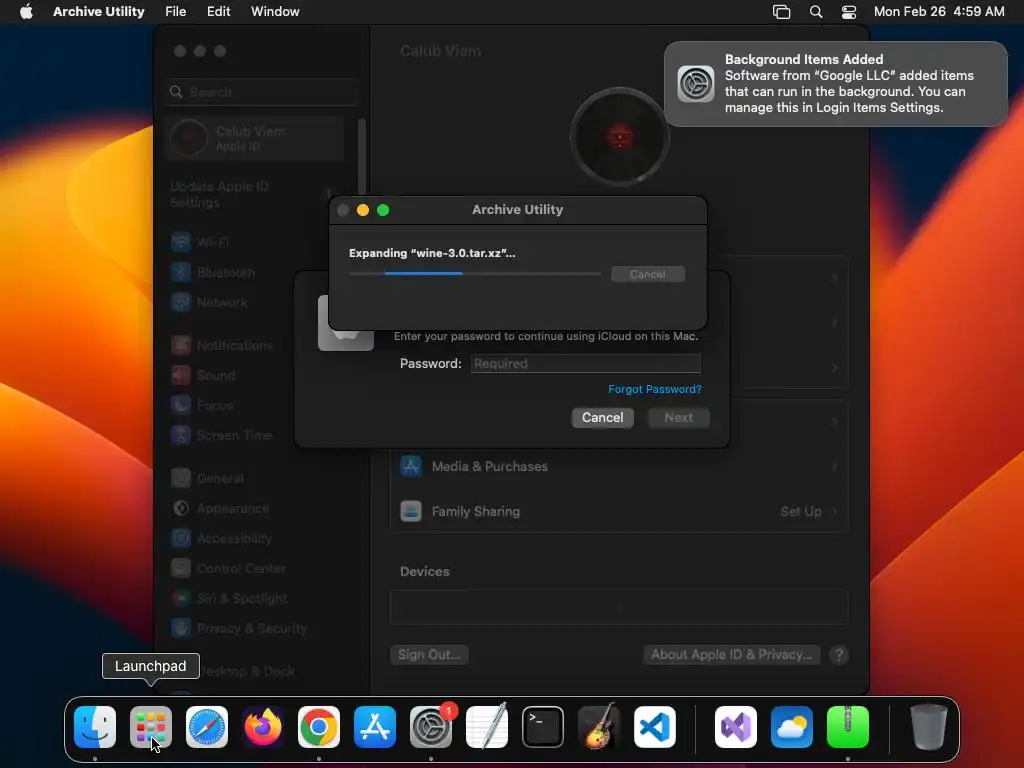Select Network in settings sidebar

click(222, 302)
